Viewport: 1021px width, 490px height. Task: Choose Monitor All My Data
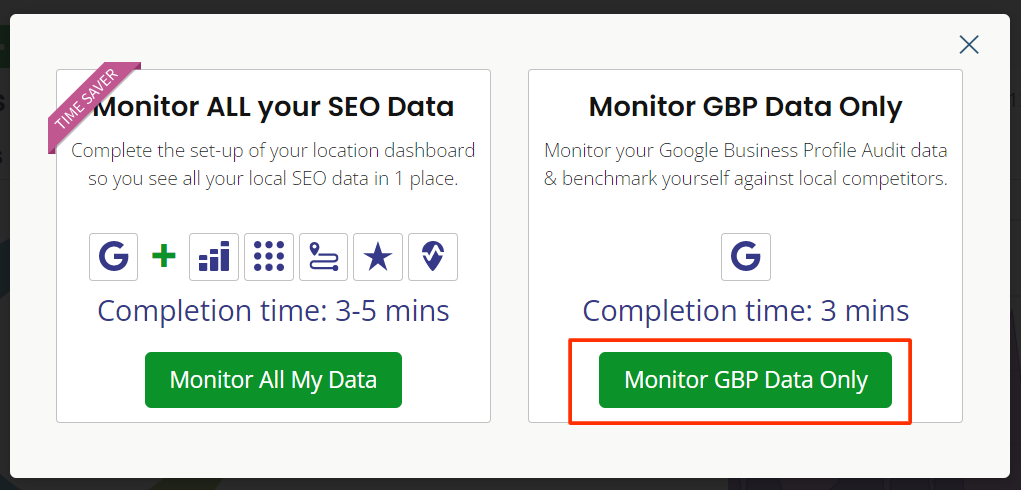click(x=273, y=380)
